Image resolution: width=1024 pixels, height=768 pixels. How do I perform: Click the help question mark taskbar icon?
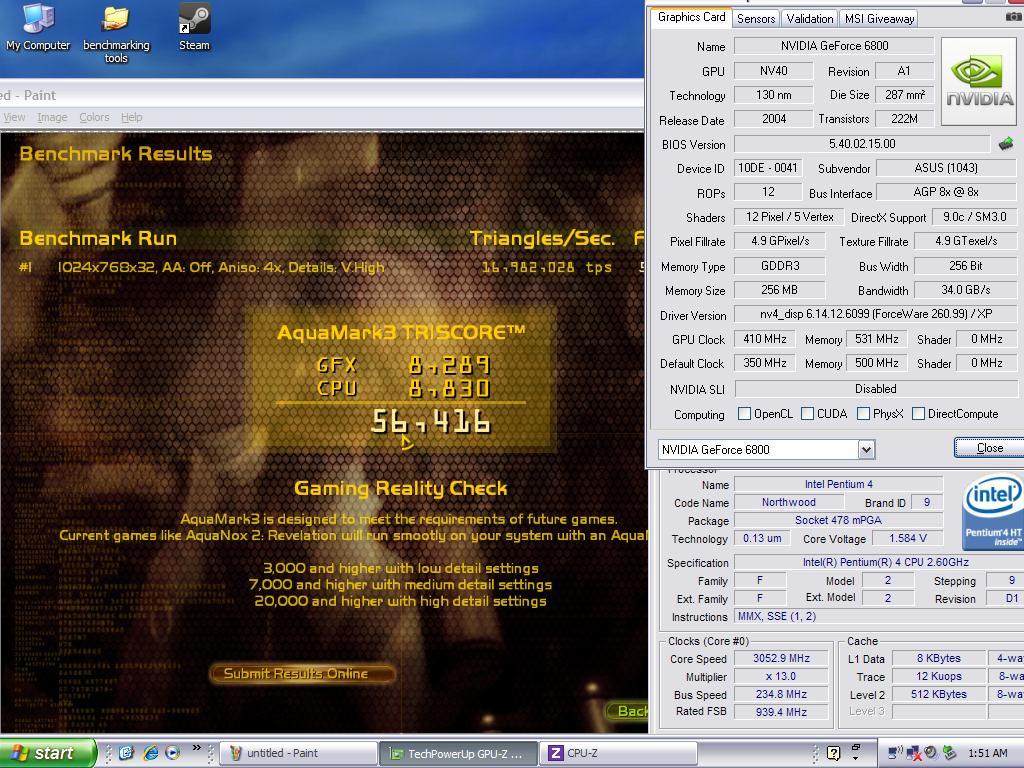[833, 753]
